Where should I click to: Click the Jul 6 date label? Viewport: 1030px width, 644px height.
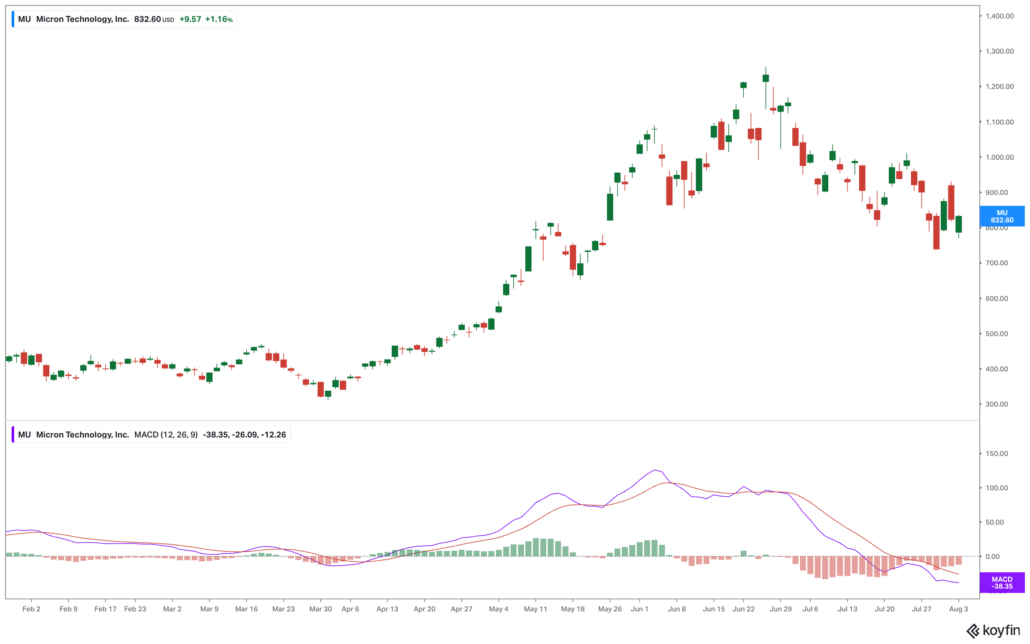tap(810, 609)
